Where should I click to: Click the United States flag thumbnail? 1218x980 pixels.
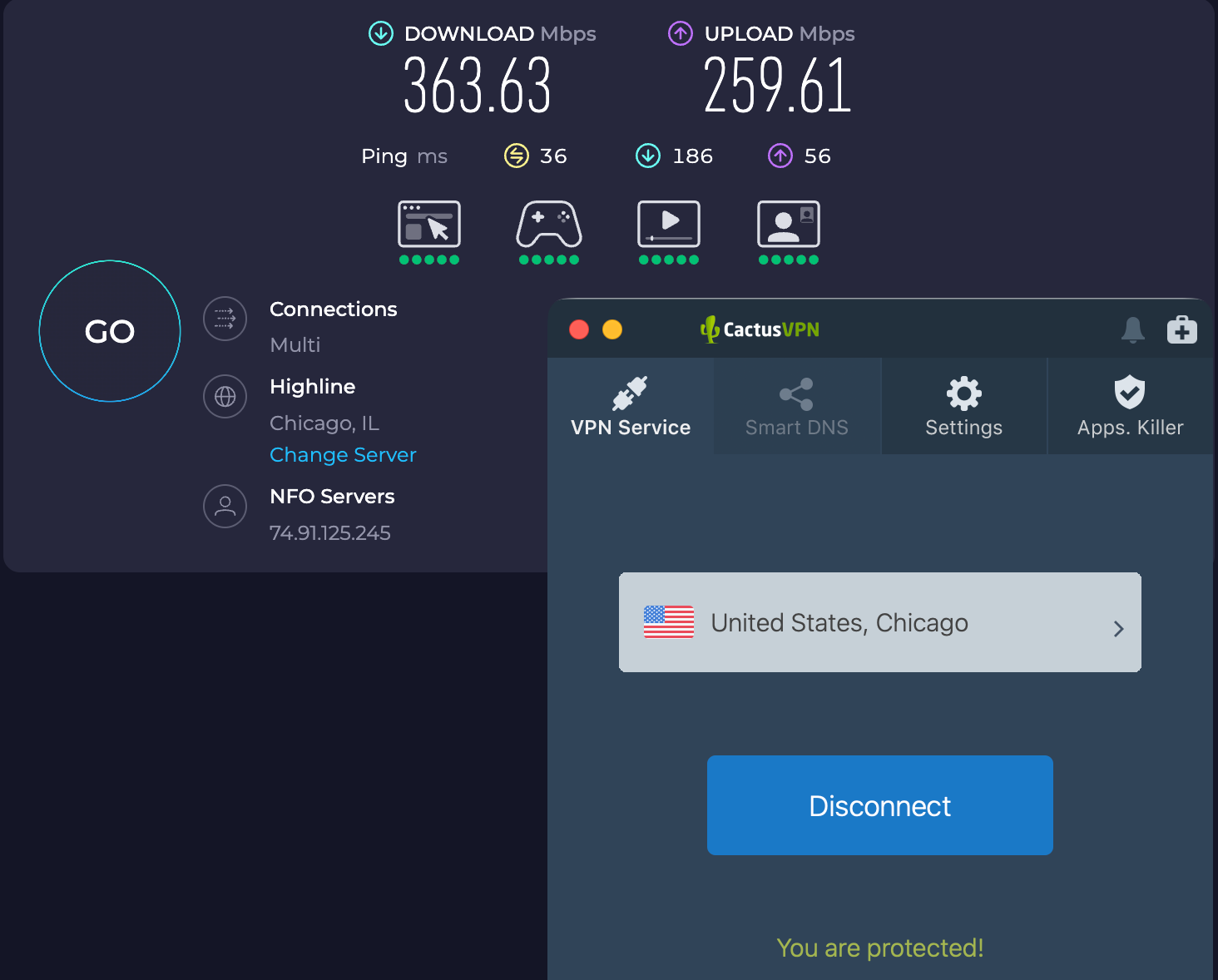point(668,622)
